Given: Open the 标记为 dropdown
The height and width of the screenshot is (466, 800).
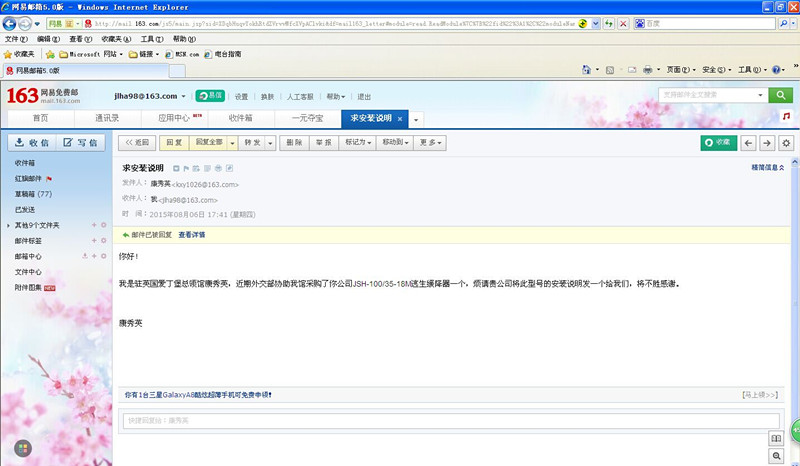Looking at the screenshot, I should [x=358, y=143].
